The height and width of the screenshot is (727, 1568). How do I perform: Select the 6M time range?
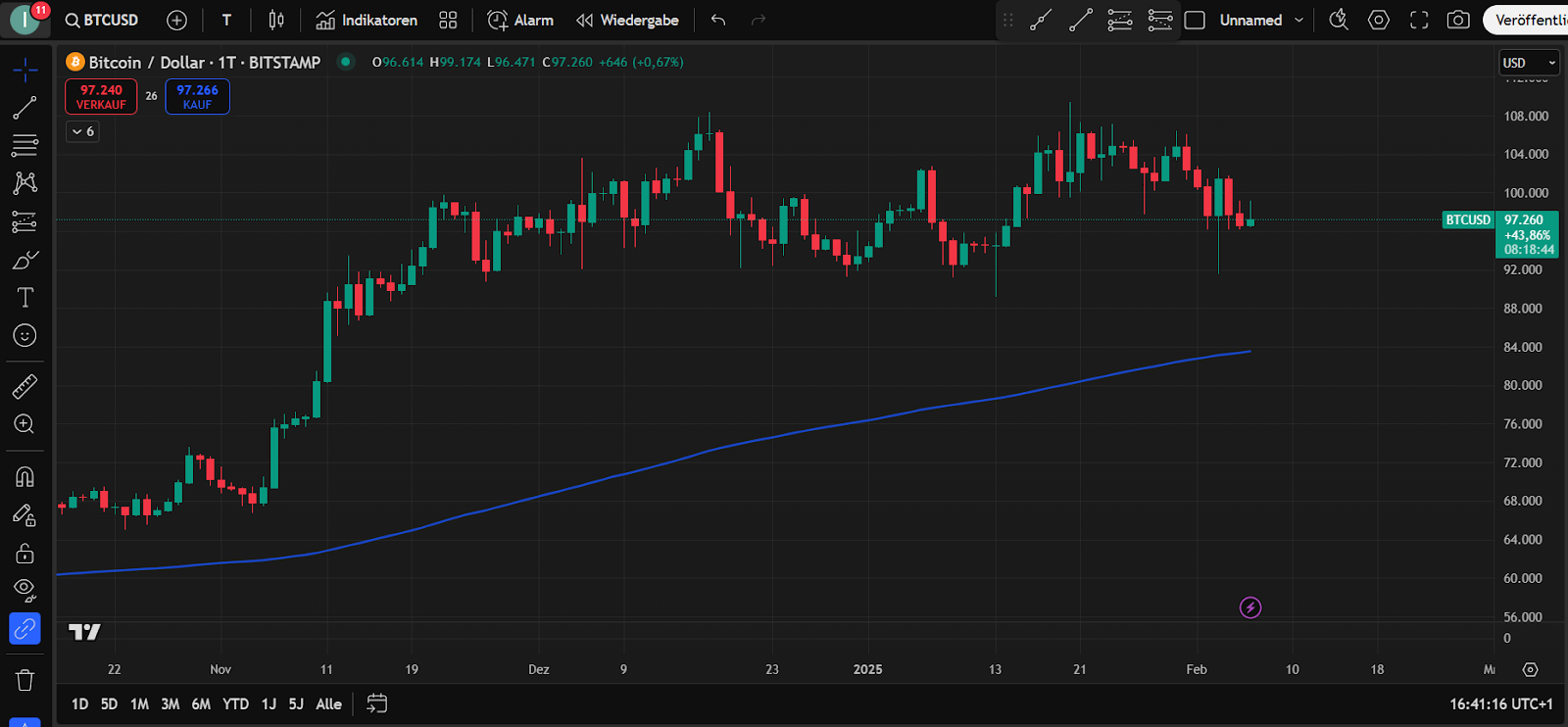(x=201, y=703)
